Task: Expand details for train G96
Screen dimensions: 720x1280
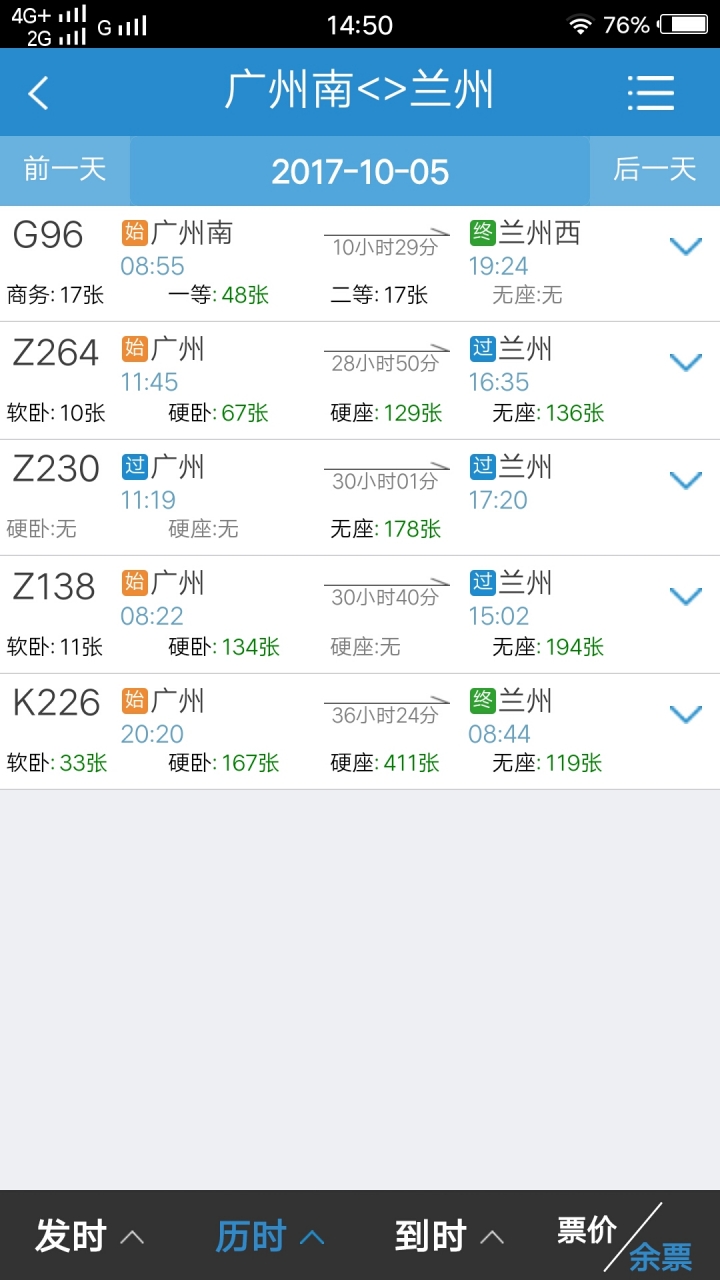Action: pyautogui.click(x=685, y=246)
